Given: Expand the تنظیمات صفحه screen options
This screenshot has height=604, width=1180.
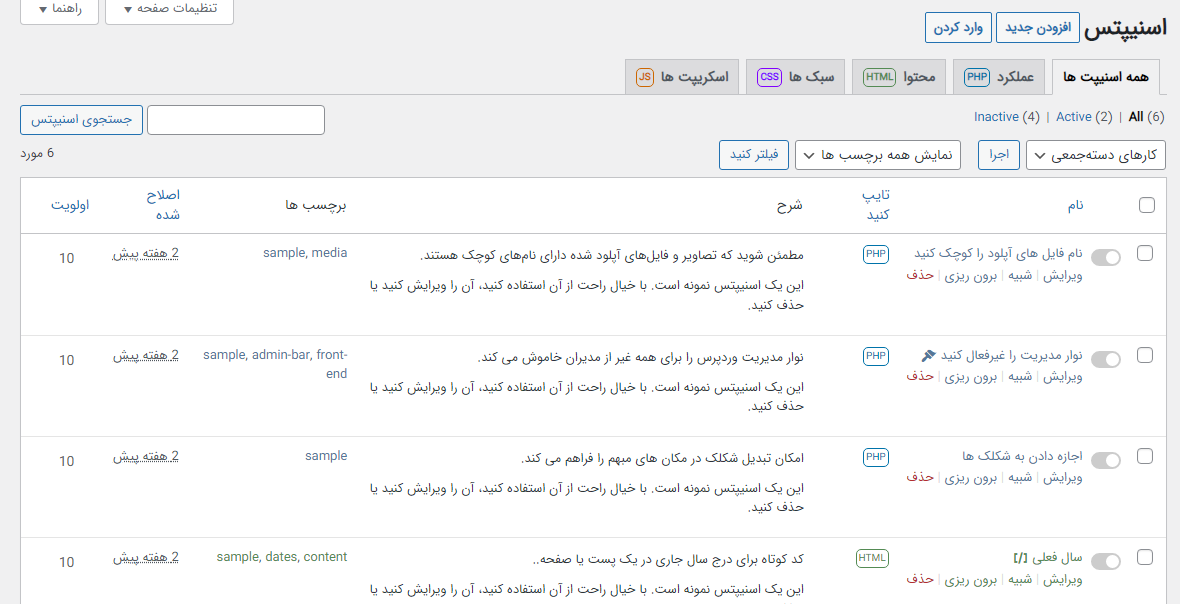Looking at the screenshot, I should (169, 9).
